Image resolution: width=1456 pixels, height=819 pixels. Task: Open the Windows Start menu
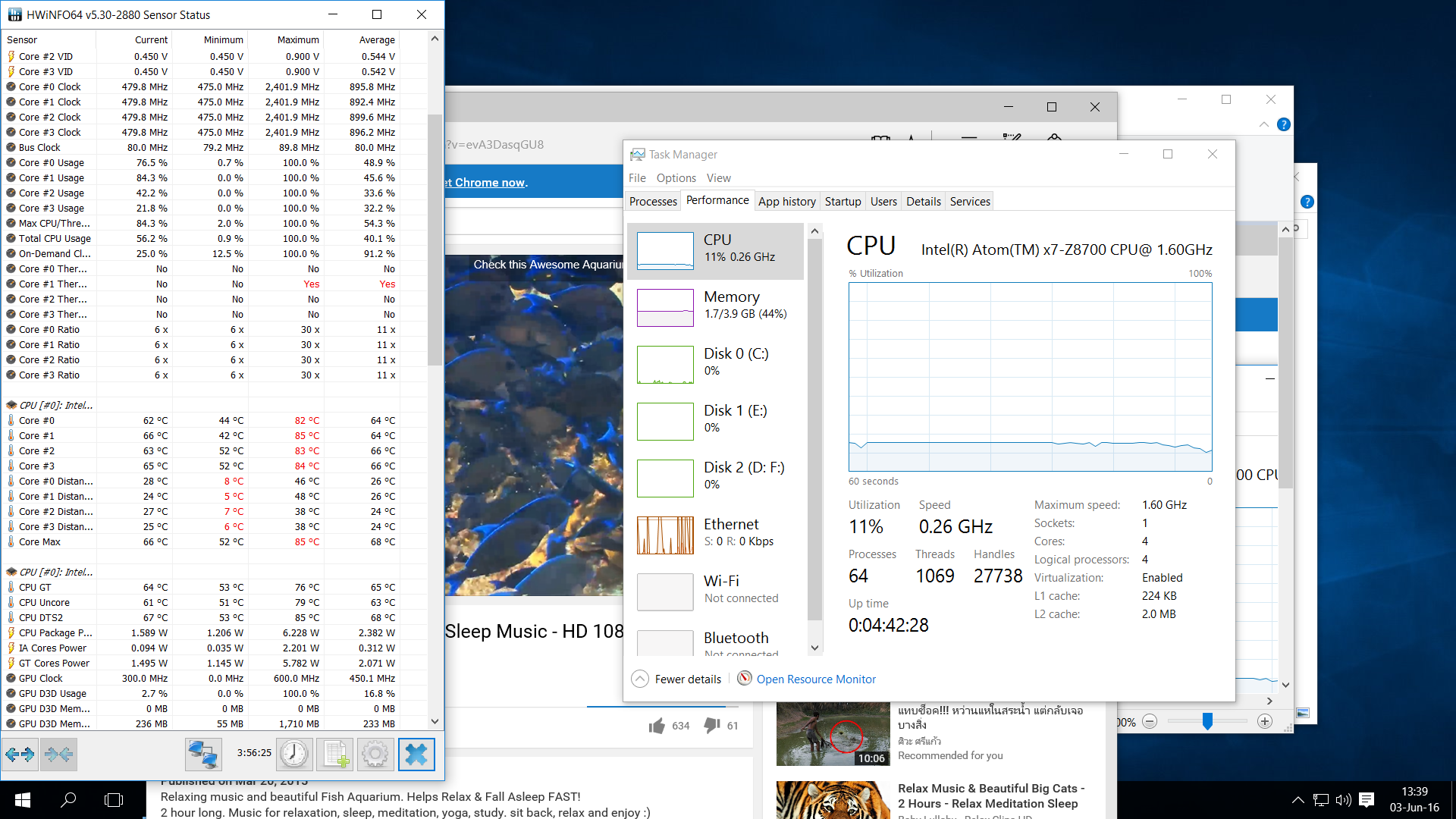(x=23, y=800)
